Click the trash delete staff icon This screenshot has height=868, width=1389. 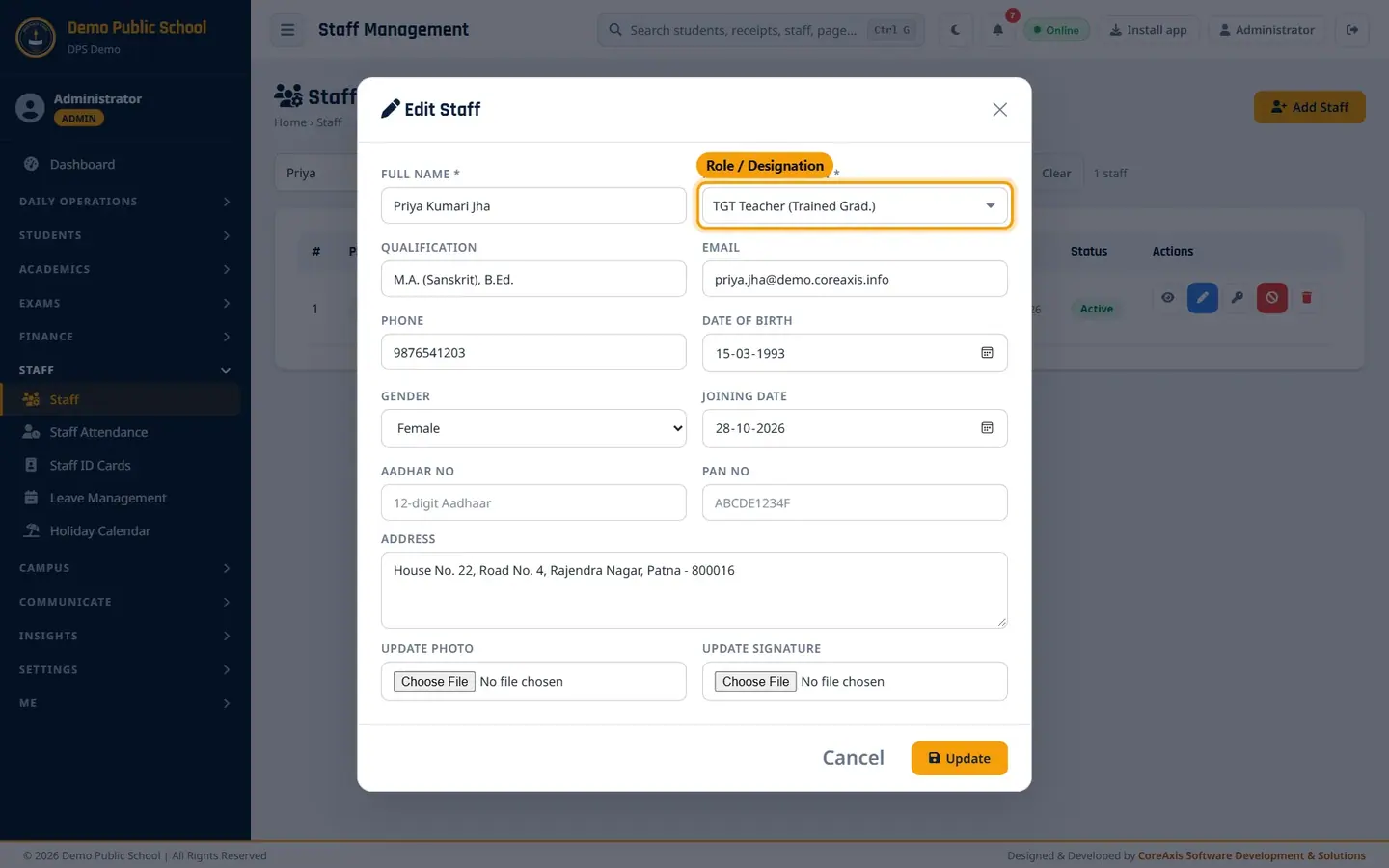(1307, 298)
